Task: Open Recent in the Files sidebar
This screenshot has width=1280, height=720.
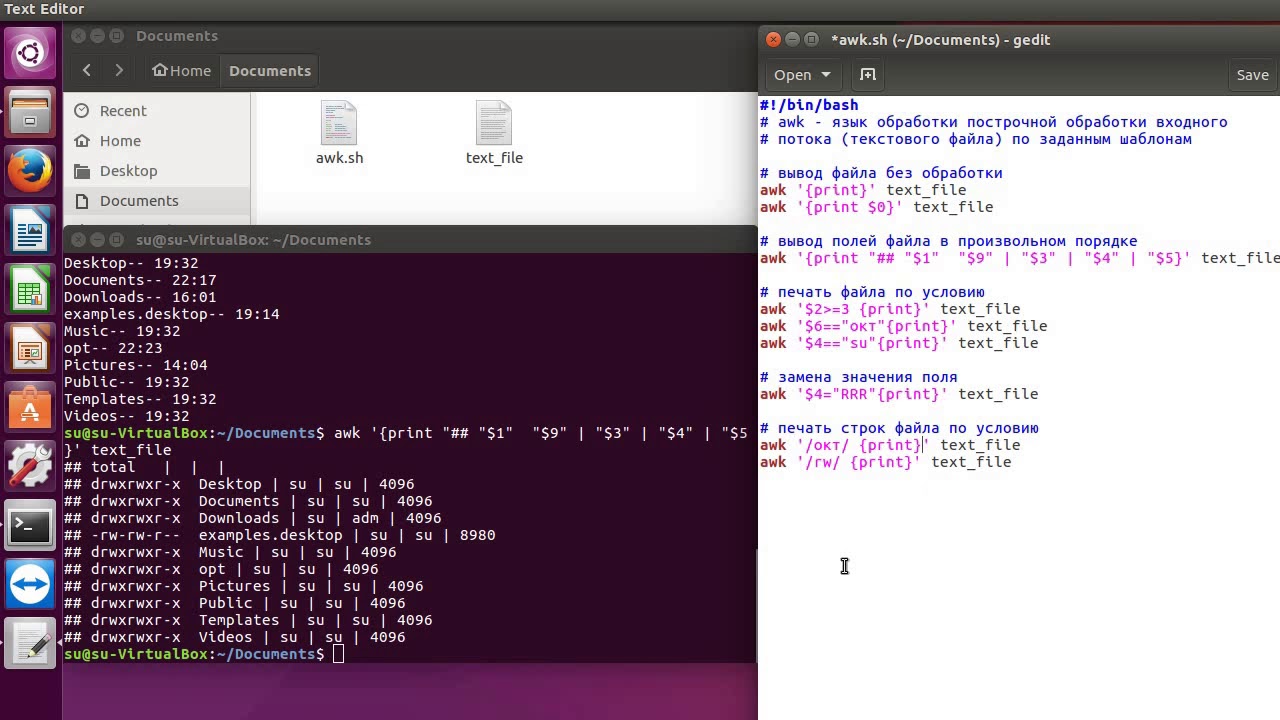Action: pos(123,111)
